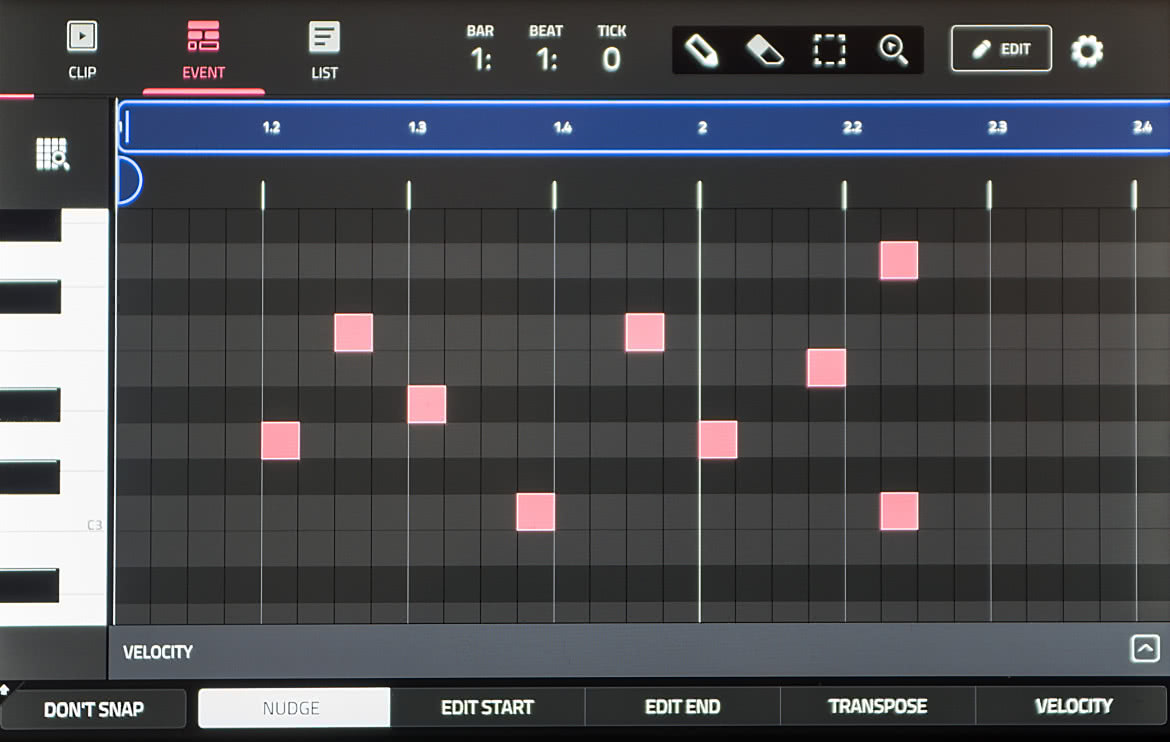Select the highest-pitched note event
Viewport: 1170px width, 742px height.
[899, 261]
